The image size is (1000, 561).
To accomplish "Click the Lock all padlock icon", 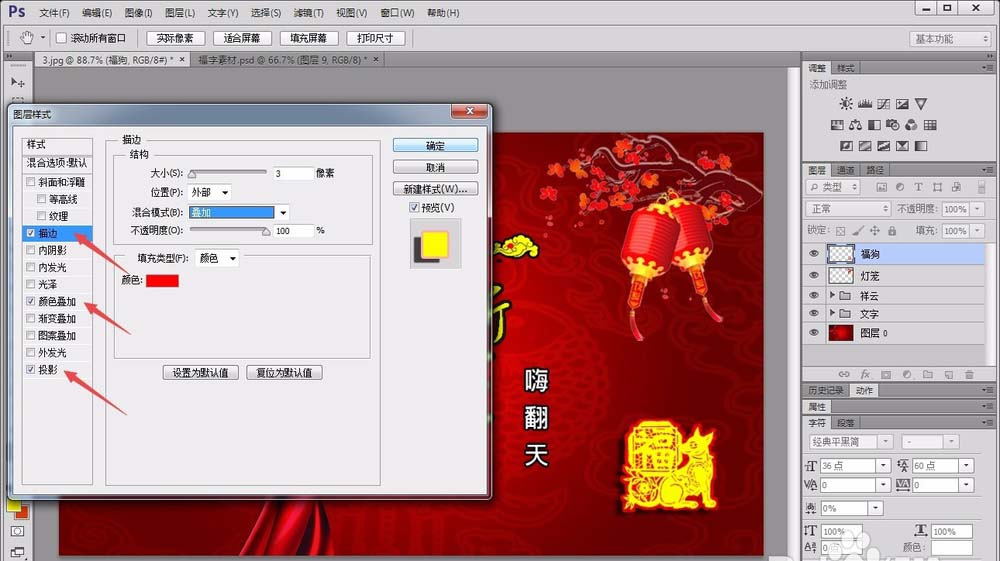I will coord(894,230).
